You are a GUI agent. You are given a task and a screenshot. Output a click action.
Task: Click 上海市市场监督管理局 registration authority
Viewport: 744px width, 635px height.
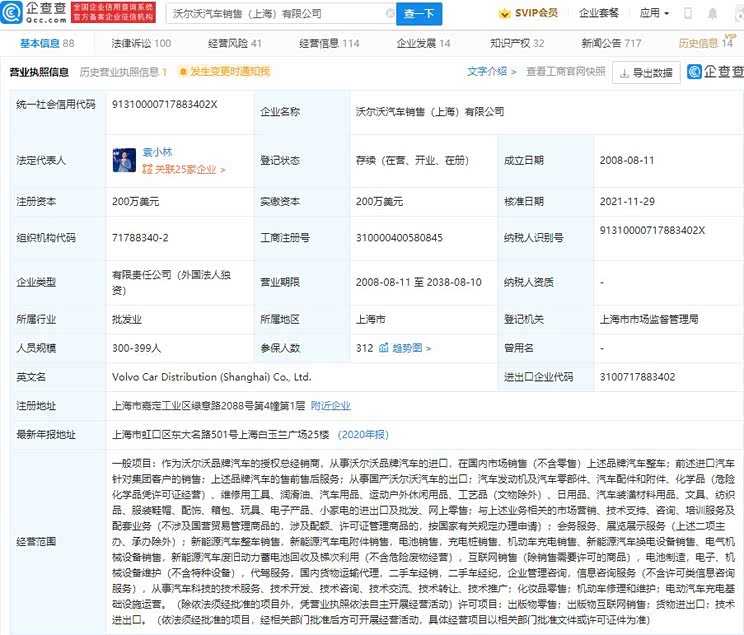click(x=649, y=319)
